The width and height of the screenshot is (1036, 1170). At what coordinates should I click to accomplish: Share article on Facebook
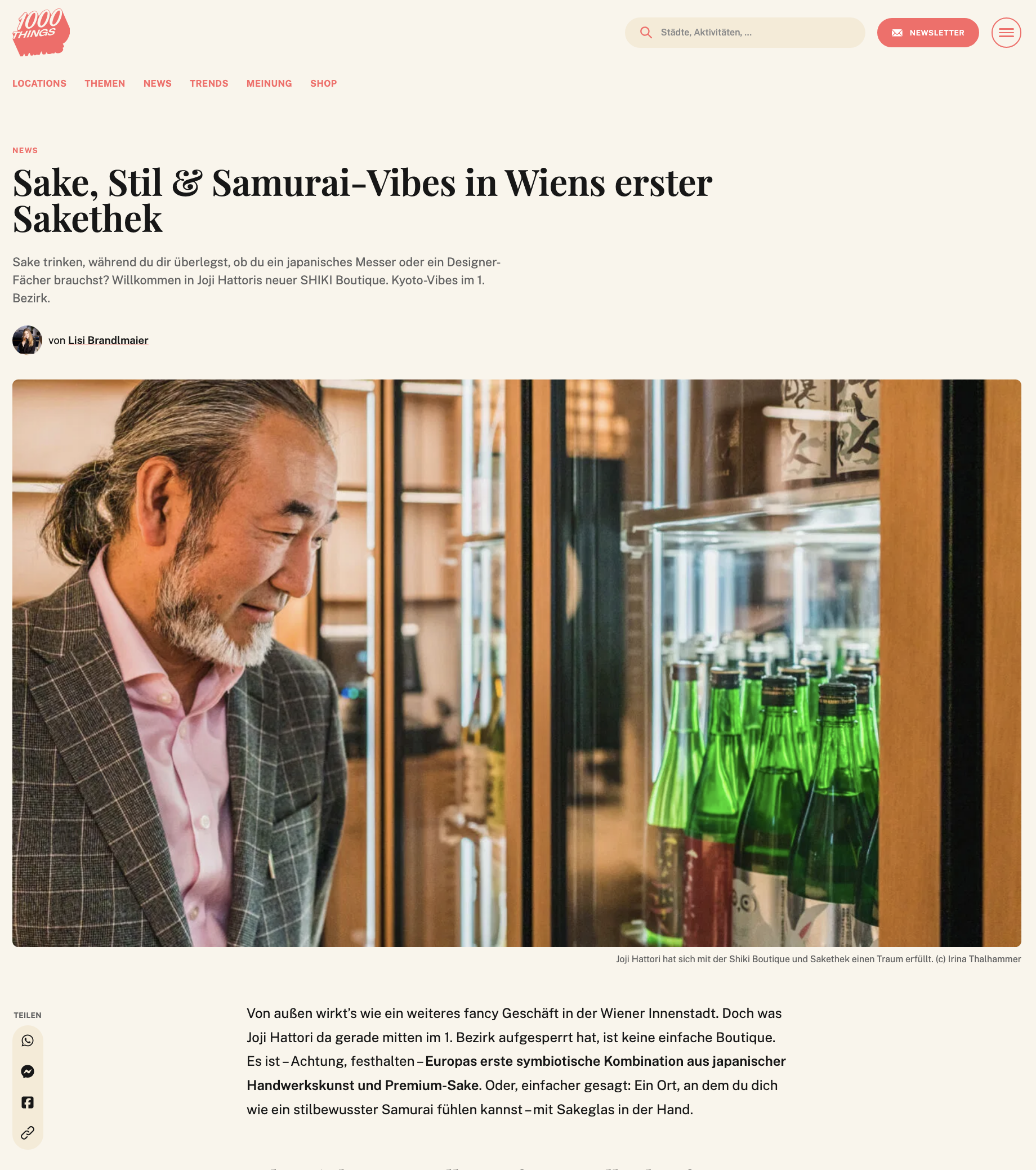pos(28,1102)
